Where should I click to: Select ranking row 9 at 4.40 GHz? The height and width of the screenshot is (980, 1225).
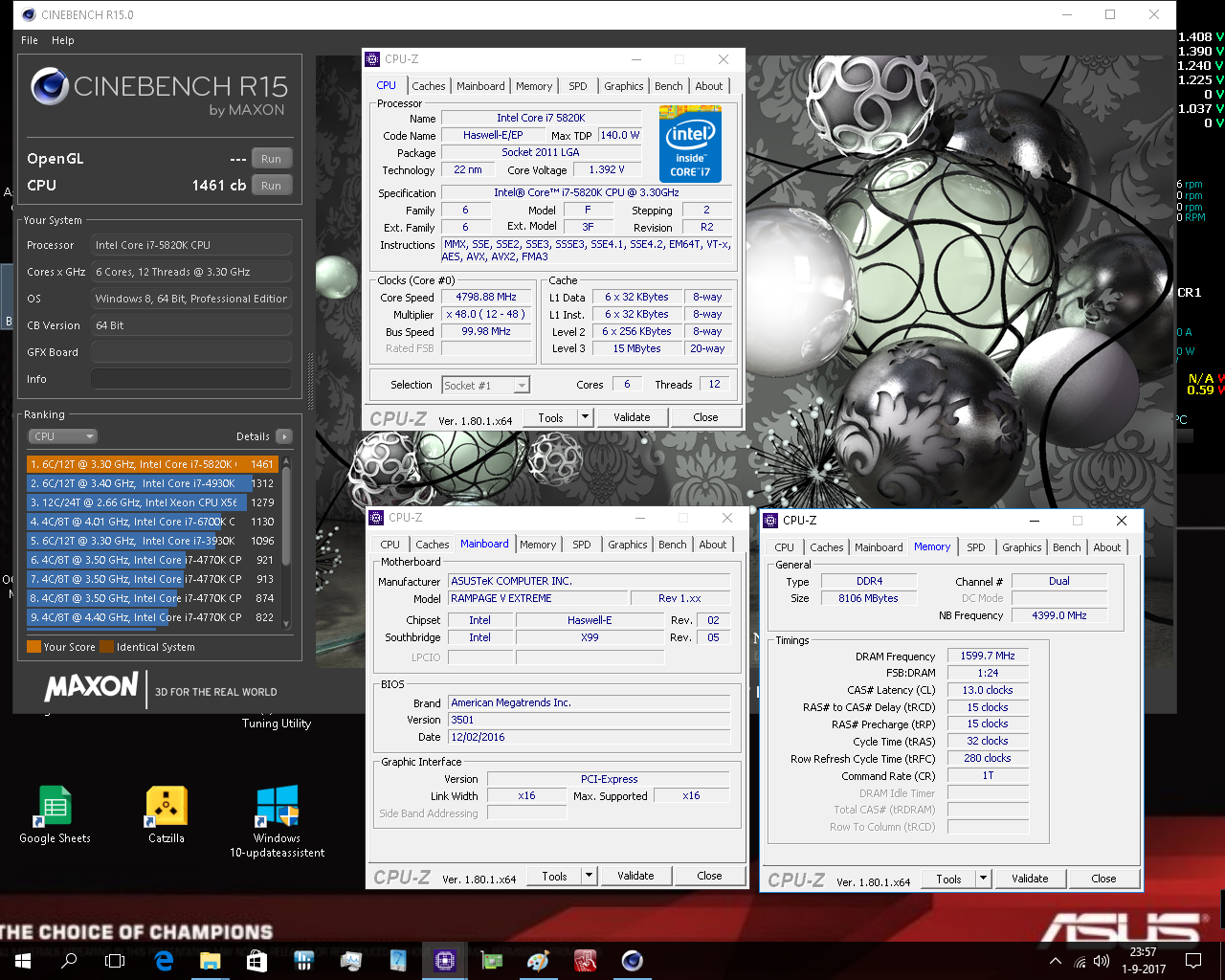point(153,617)
